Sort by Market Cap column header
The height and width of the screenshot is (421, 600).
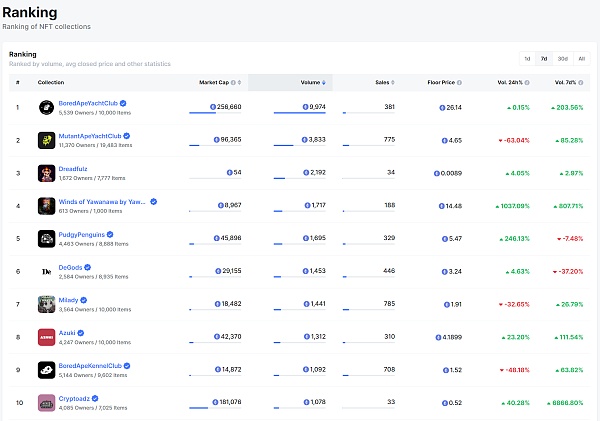215,81
